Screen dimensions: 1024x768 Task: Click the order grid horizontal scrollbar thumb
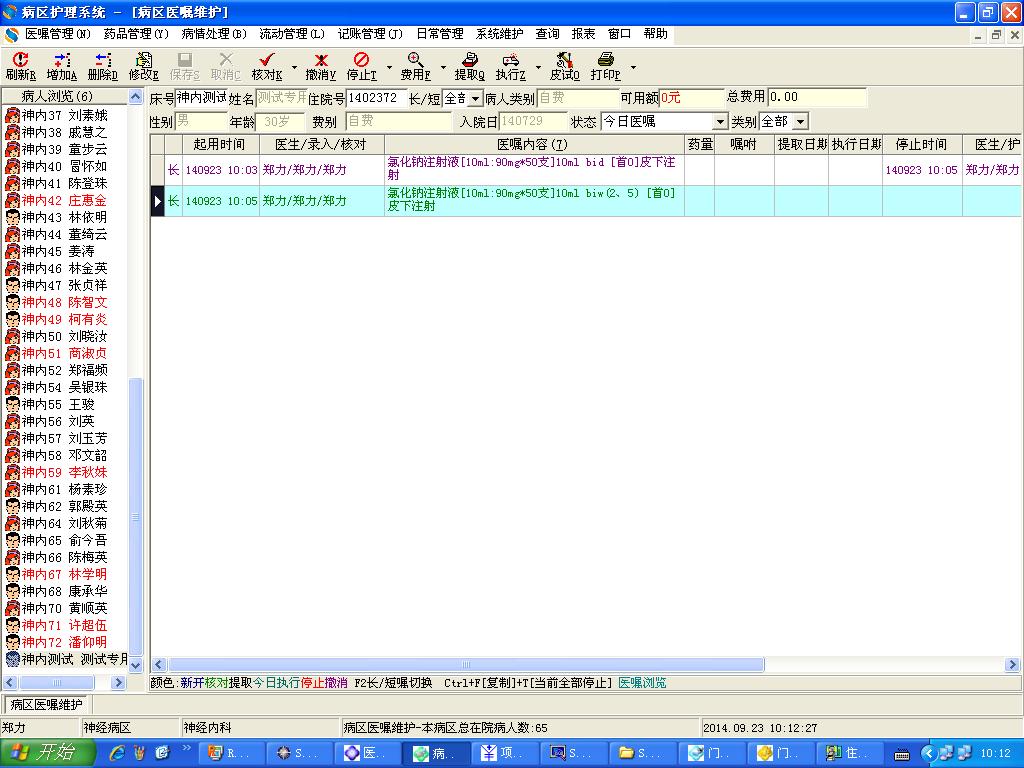tap(466, 665)
